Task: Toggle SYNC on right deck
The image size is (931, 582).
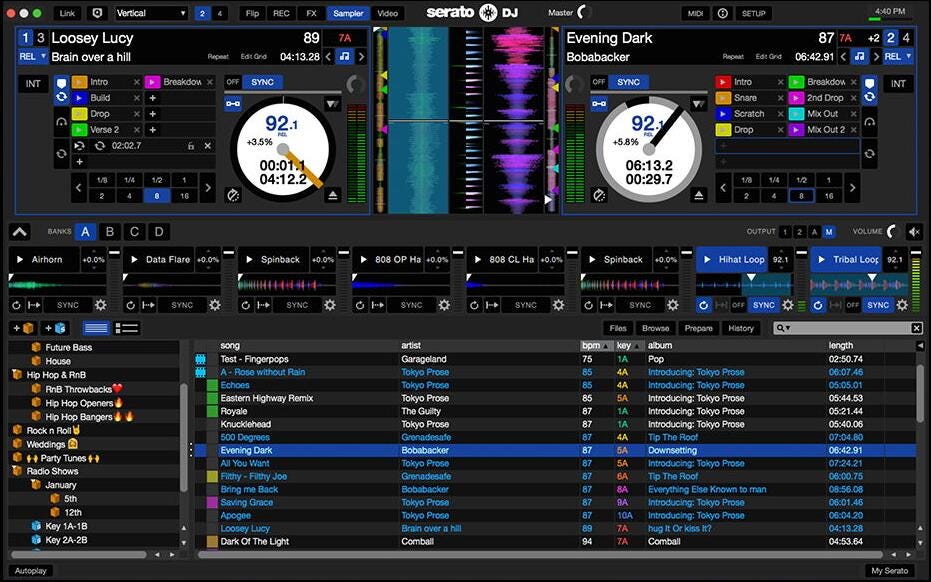Action: pos(628,82)
